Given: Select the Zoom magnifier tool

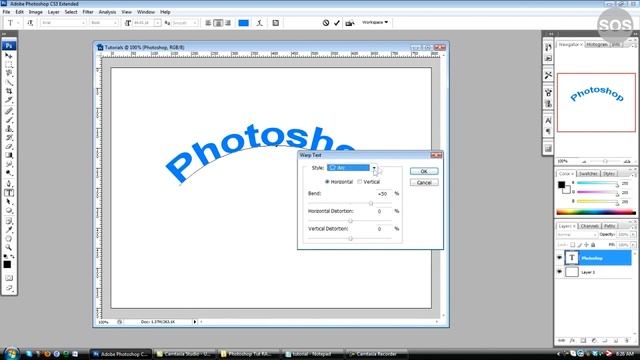Looking at the screenshot, I should [9, 247].
